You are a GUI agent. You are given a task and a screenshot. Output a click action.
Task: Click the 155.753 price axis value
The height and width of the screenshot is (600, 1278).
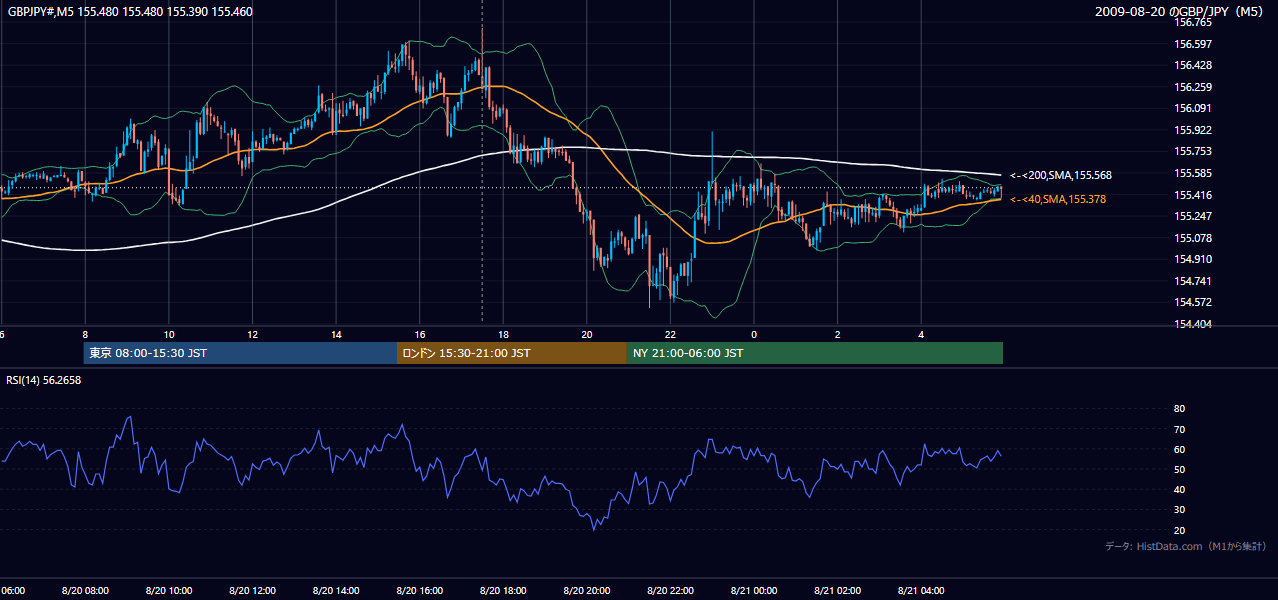click(1193, 151)
